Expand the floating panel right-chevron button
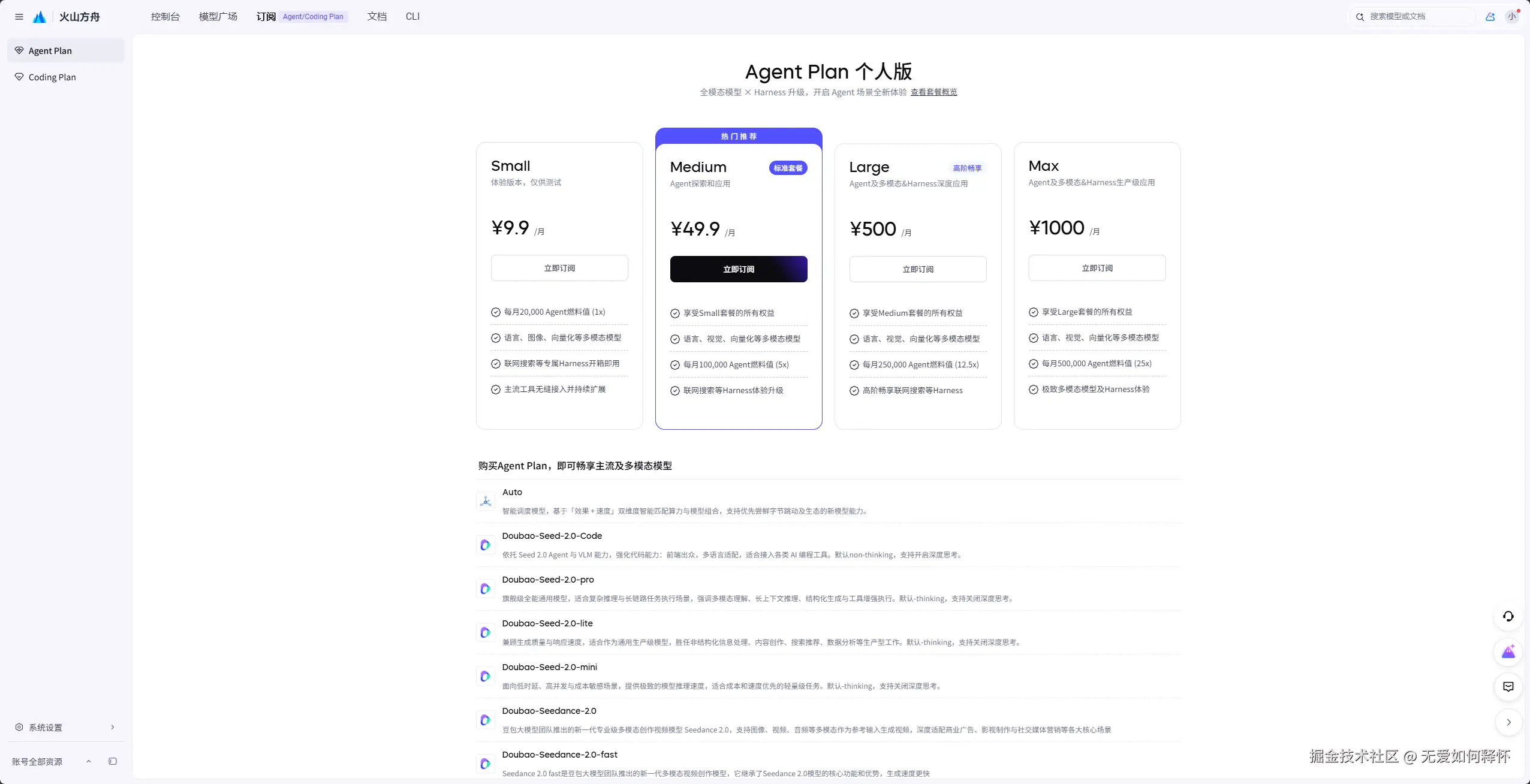1530x784 pixels. 1508,722
